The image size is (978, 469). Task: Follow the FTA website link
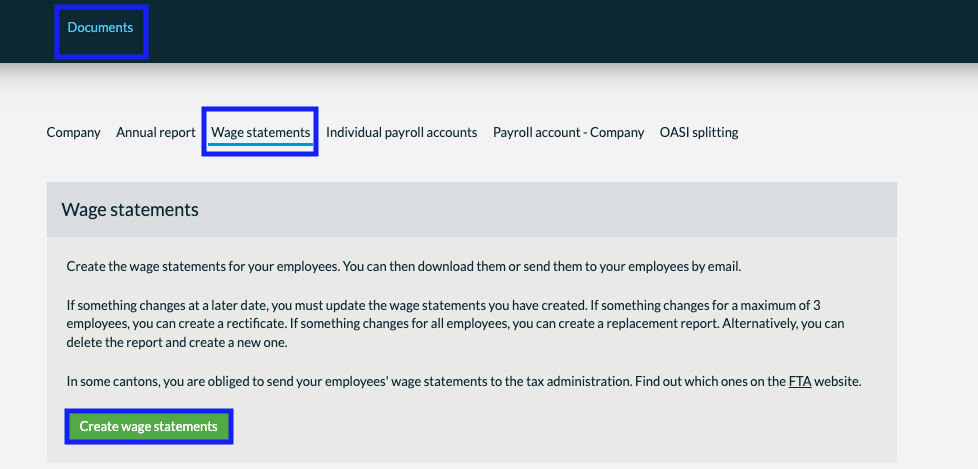point(800,381)
